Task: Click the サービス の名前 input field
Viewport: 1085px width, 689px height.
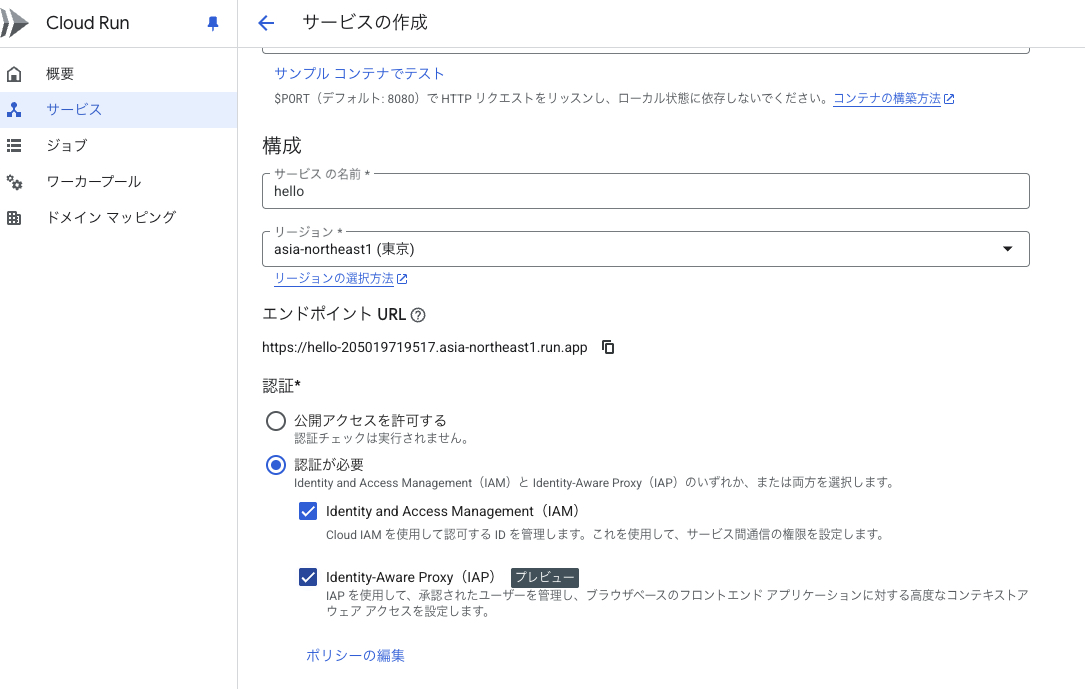Action: [x=646, y=191]
